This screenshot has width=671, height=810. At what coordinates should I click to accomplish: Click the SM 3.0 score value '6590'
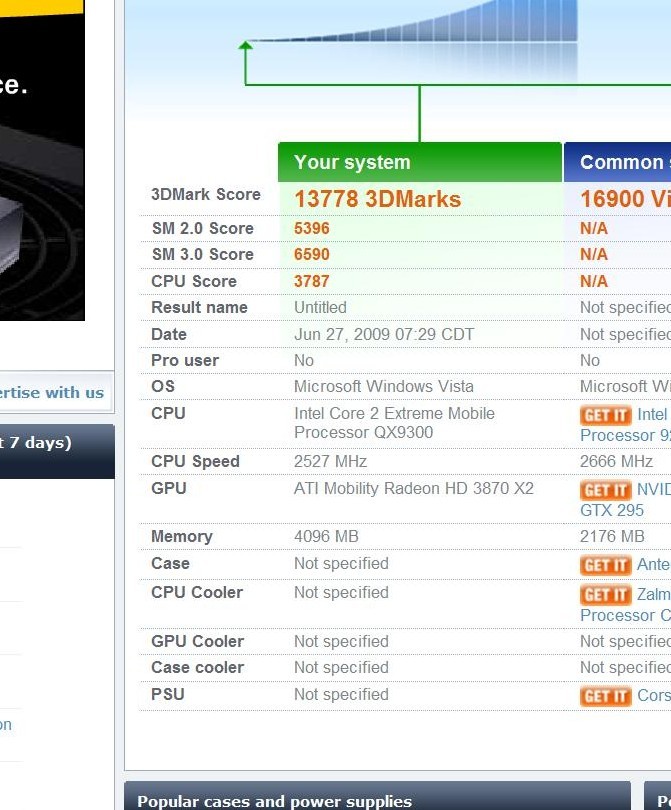tap(311, 255)
